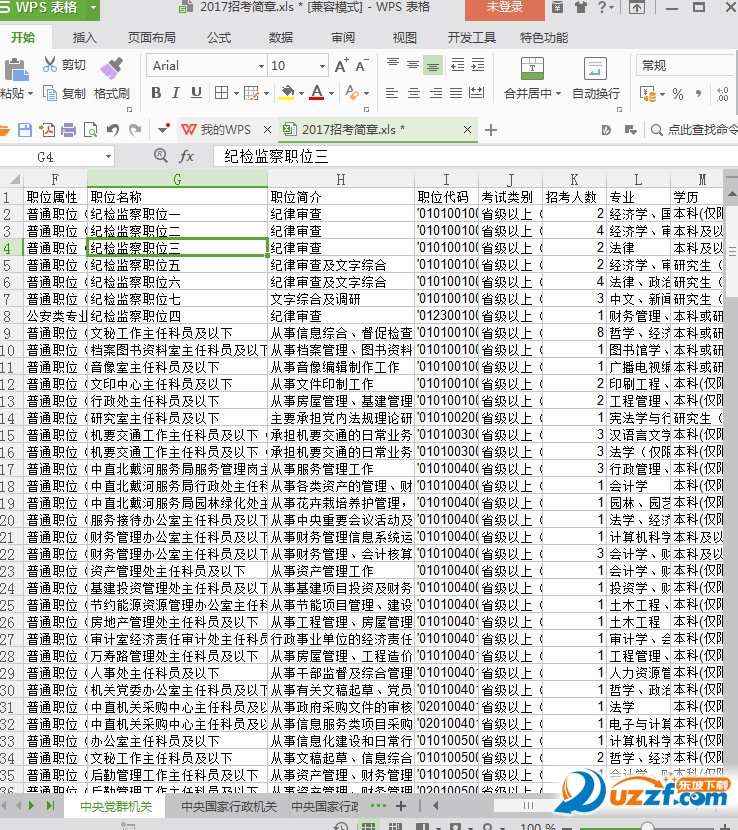Viewport: 738px width, 830px height.
Task: Apply fill color bucket
Action: click(x=287, y=93)
